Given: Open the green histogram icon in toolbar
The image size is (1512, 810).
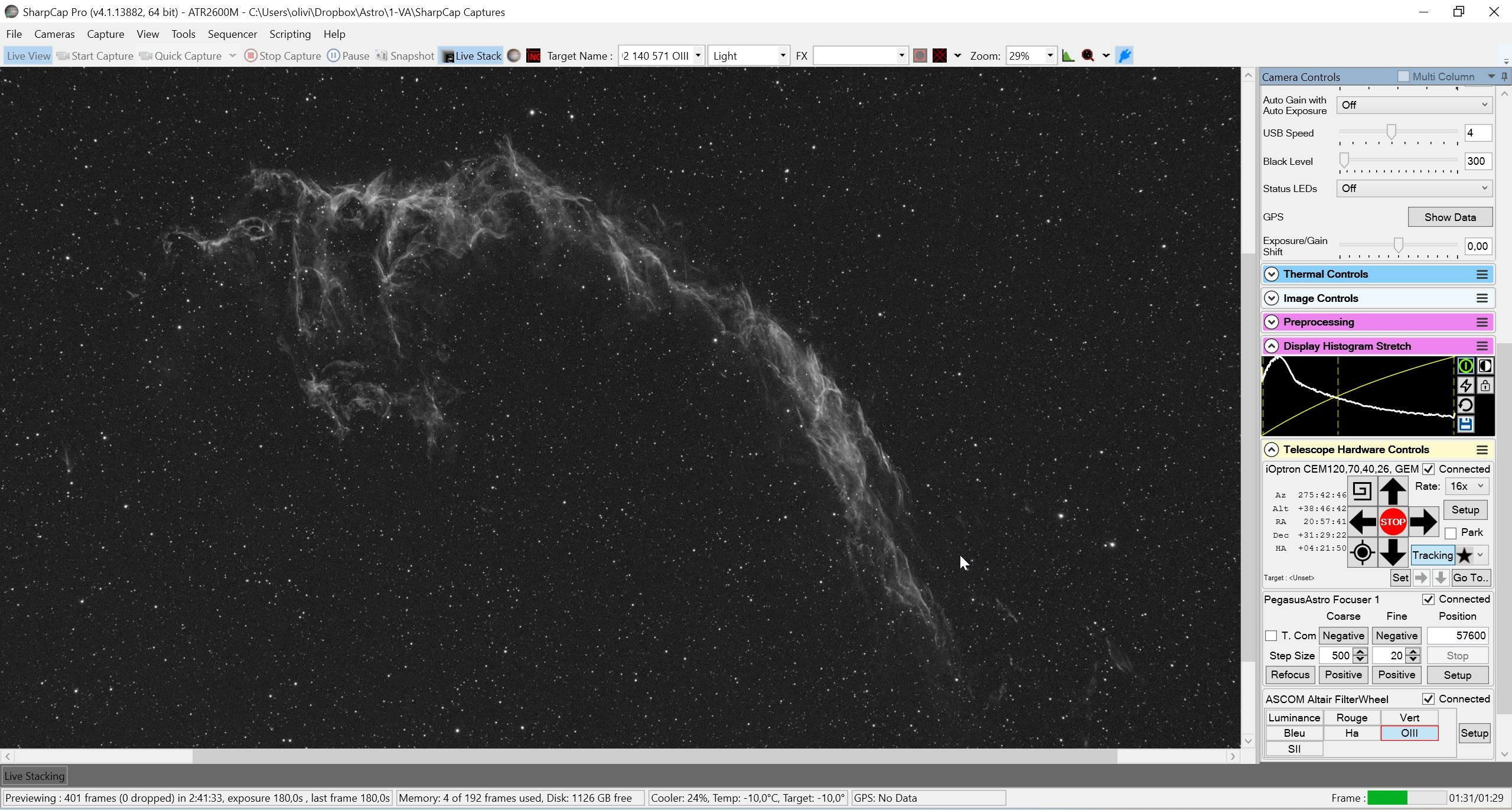Looking at the screenshot, I should (x=1068, y=56).
